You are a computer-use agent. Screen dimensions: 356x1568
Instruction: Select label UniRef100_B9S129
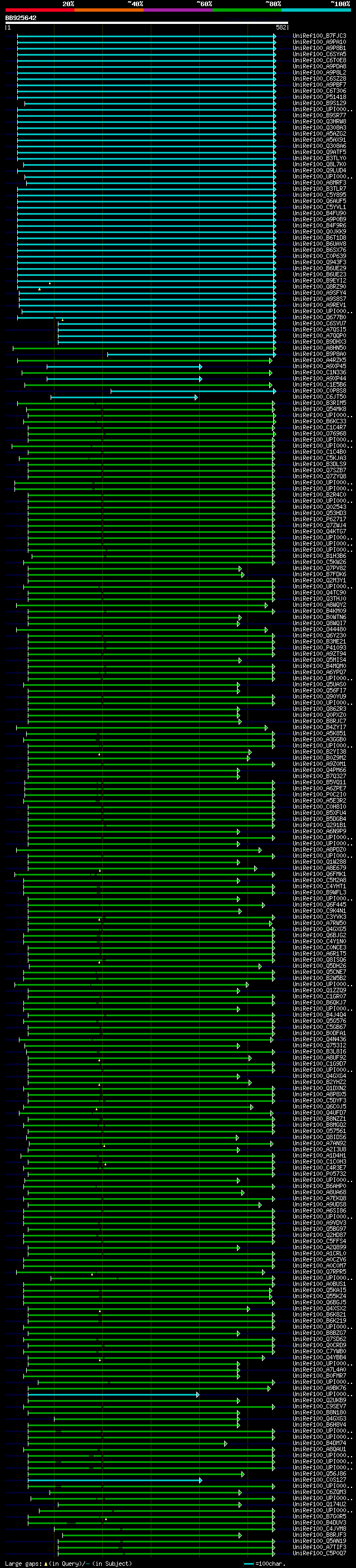[x=319, y=103]
